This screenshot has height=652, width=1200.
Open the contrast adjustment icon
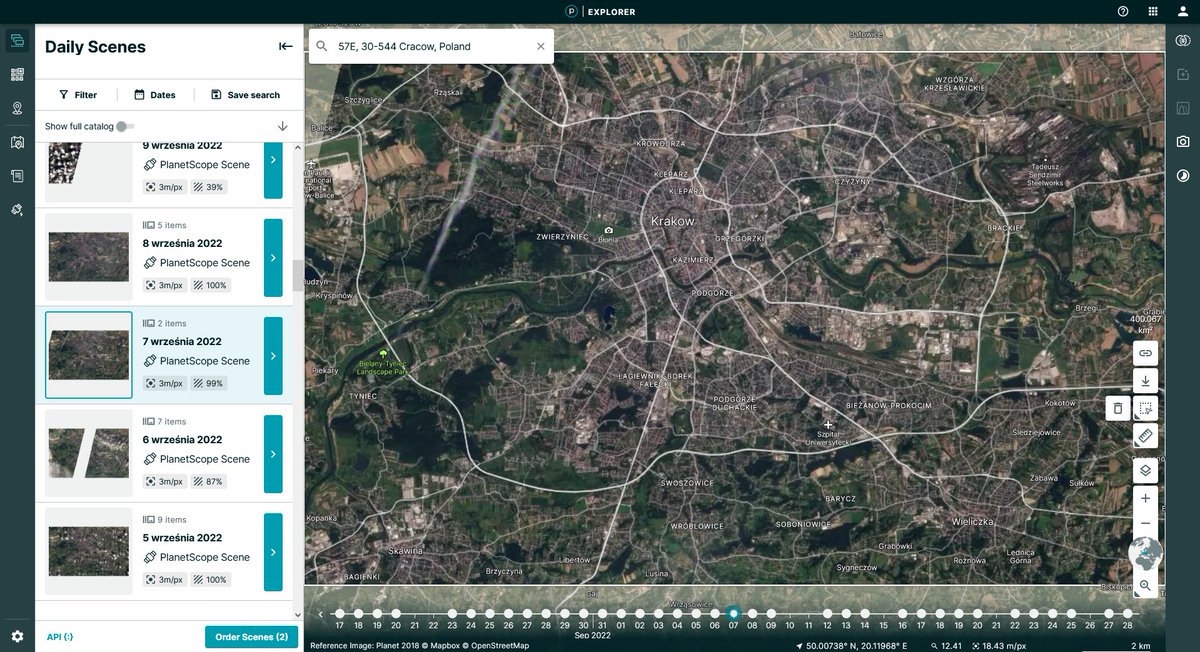coord(1183,176)
